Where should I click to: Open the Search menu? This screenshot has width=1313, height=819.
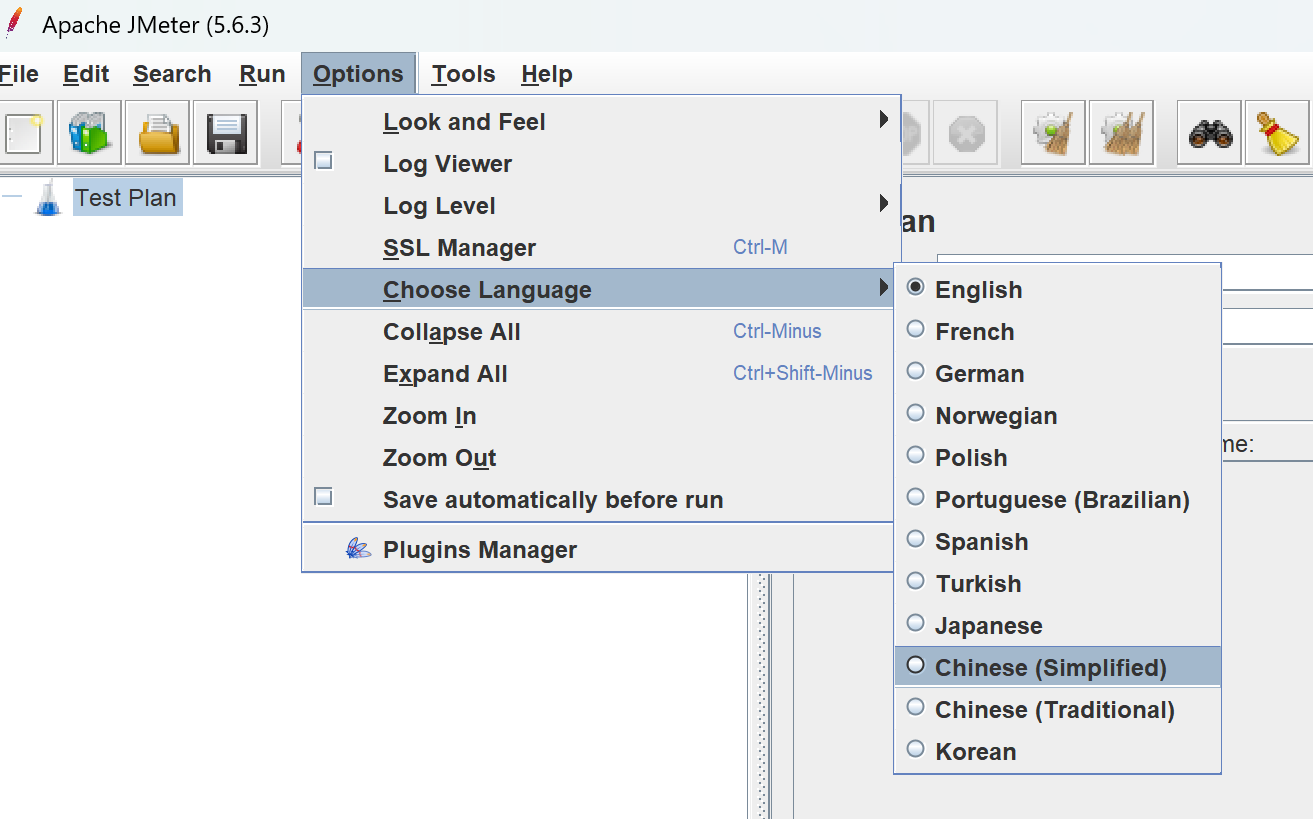point(172,74)
